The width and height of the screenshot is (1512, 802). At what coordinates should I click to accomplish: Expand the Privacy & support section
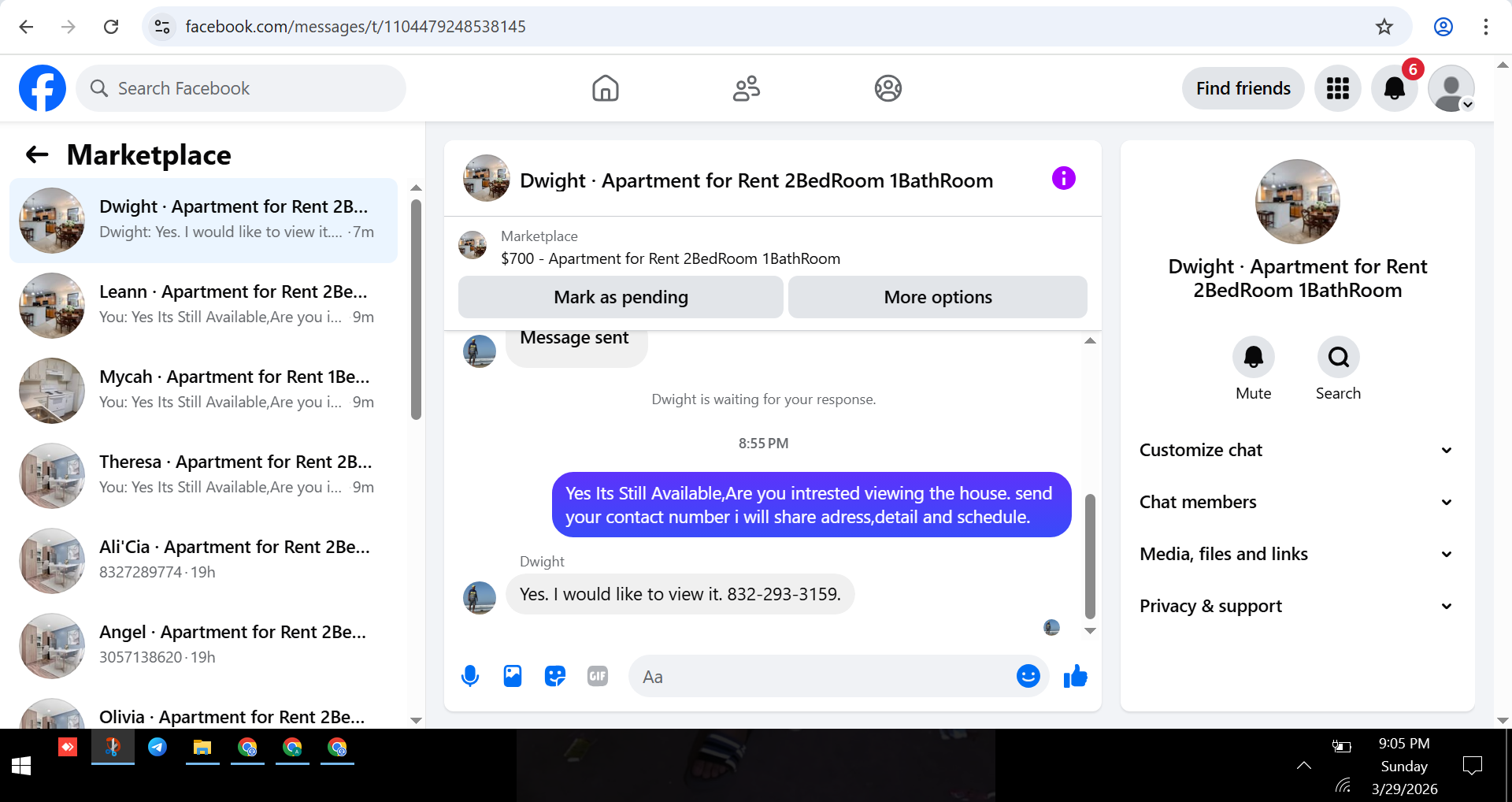coord(1297,606)
